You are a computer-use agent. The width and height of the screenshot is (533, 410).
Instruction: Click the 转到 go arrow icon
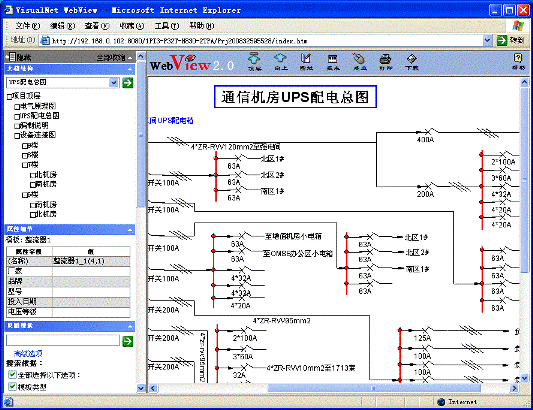point(501,40)
